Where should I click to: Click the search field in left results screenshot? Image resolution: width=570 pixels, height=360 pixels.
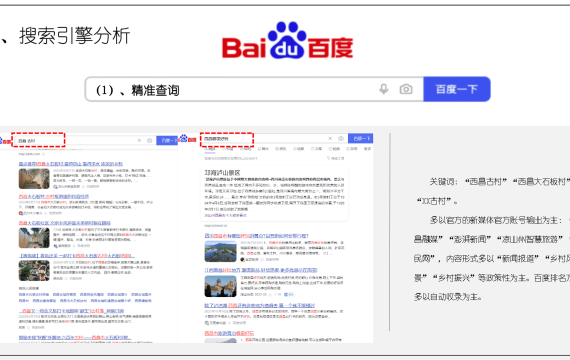click(84, 140)
